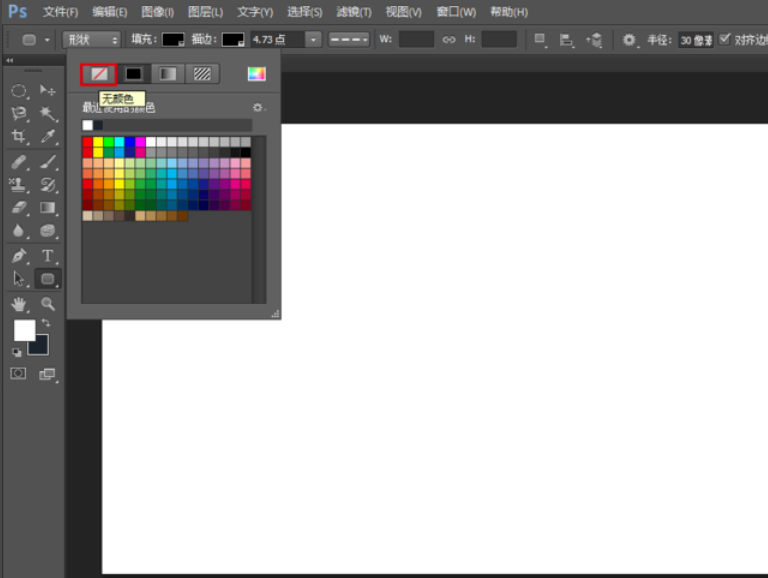768x578 pixels.
Task: Pick the white recently used swatch
Action: 88,125
